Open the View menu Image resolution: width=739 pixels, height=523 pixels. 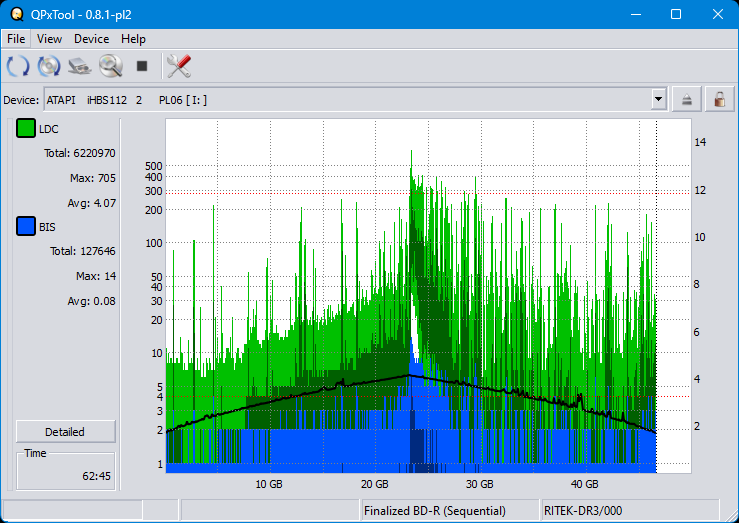pyautogui.click(x=49, y=39)
